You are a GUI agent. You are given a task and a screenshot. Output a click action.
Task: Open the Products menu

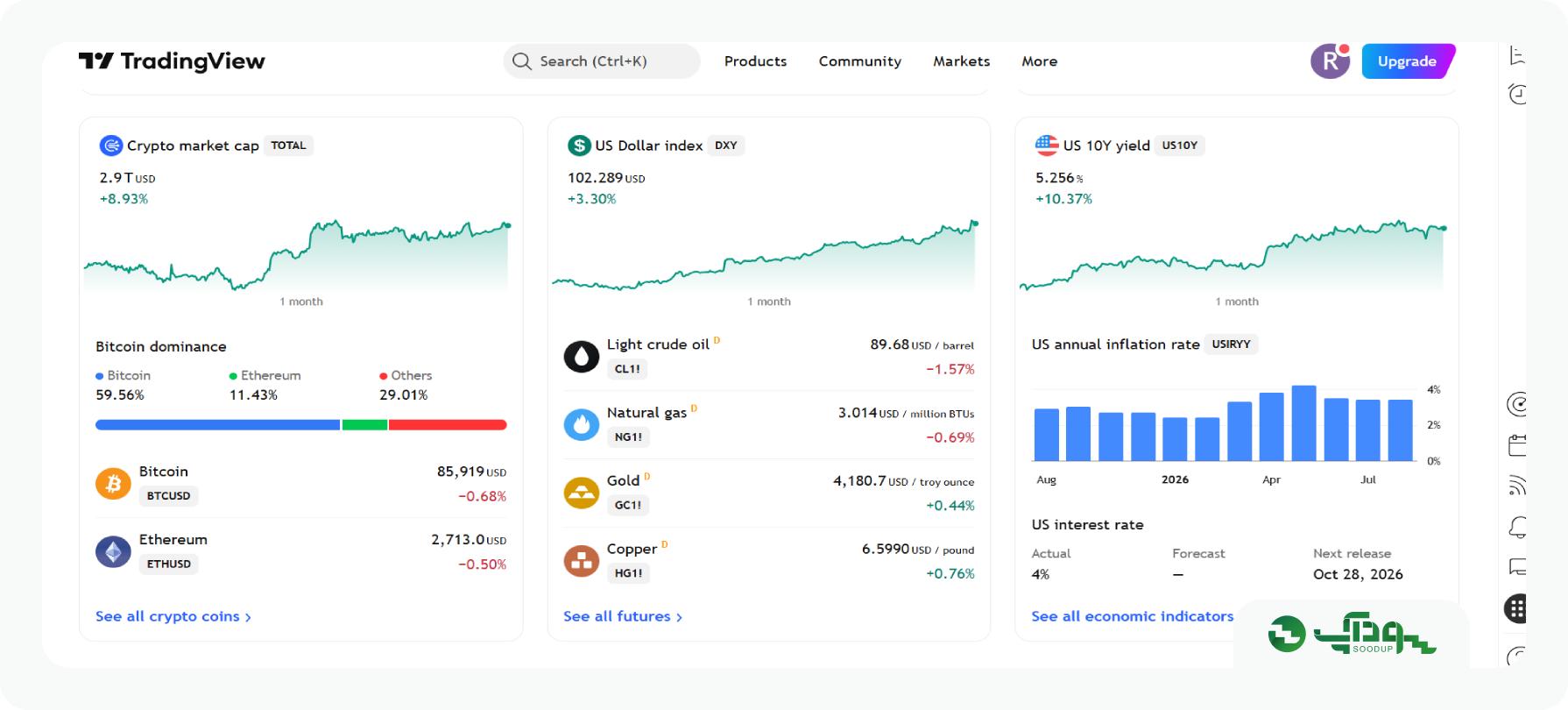coord(756,61)
